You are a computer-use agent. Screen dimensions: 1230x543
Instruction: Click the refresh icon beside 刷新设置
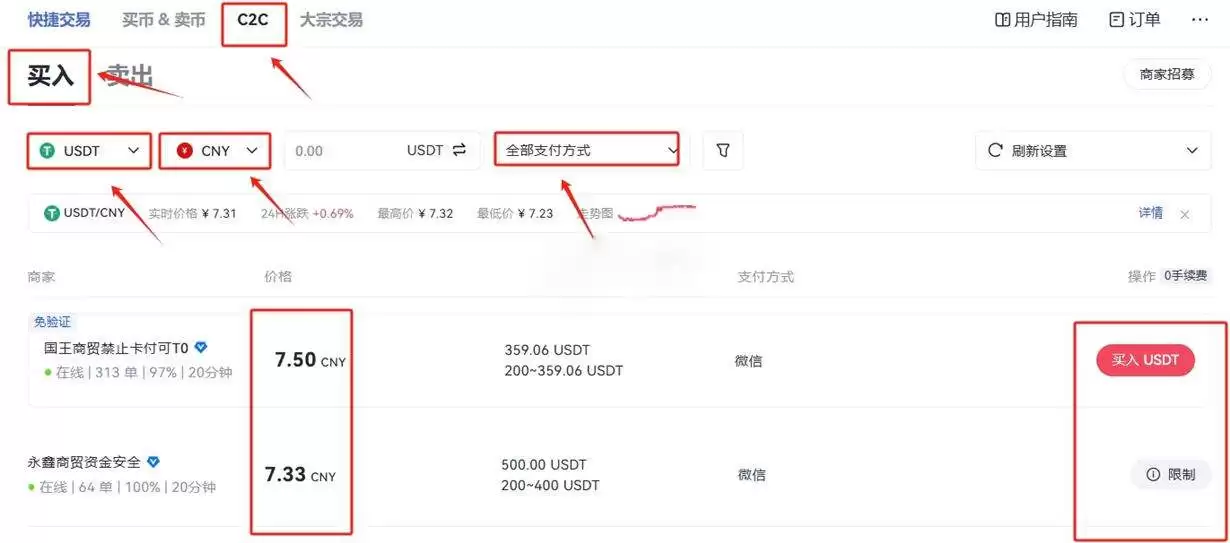(995, 150)
